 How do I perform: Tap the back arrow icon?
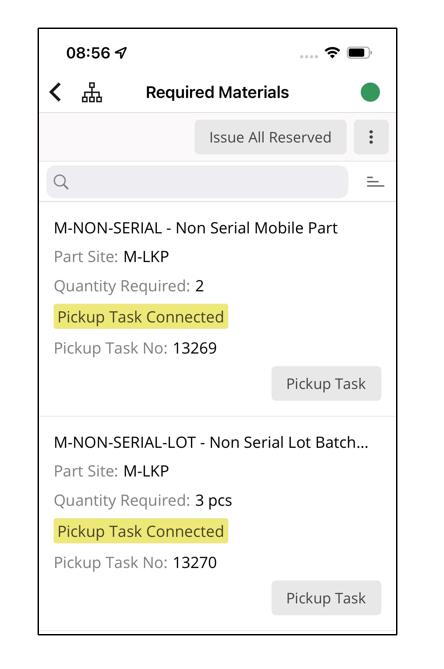(x=55, y=92)
